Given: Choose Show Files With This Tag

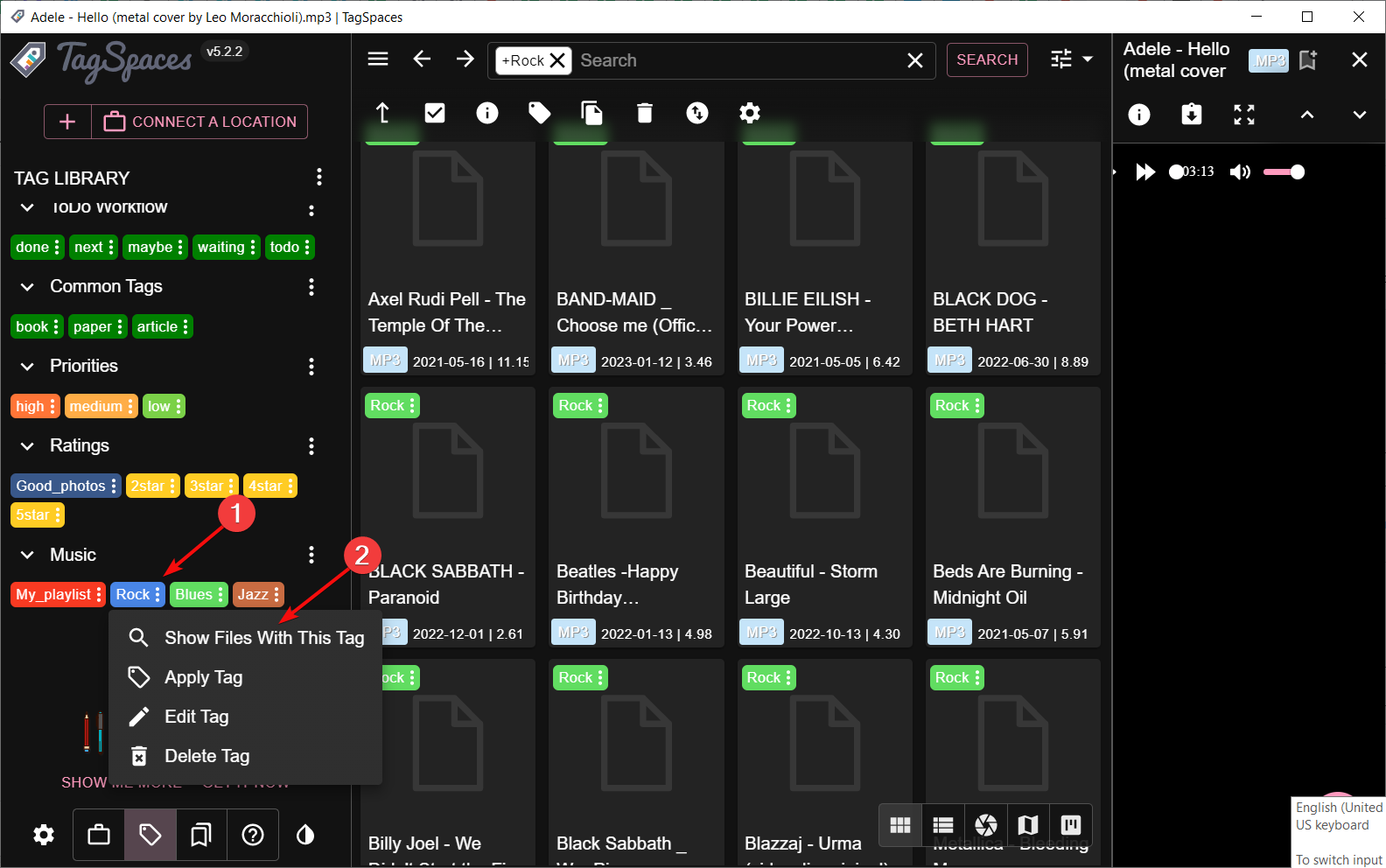Looking at the screenshot, I should 245,638.
